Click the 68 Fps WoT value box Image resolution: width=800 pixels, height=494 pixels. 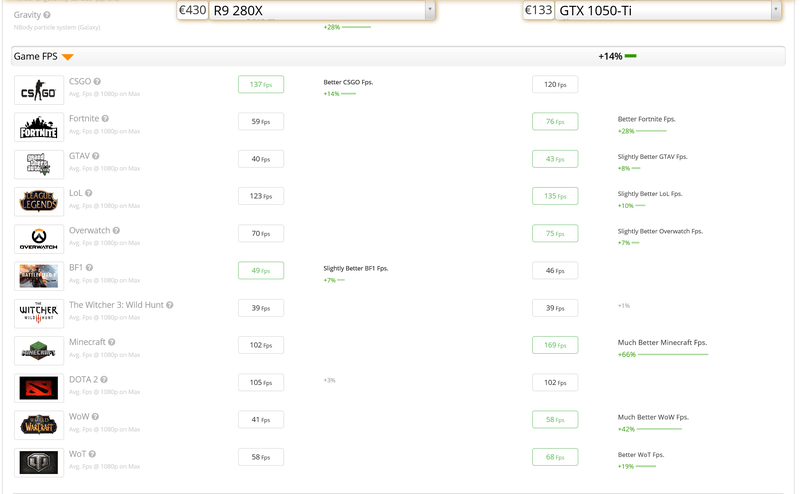coord(555,457)
